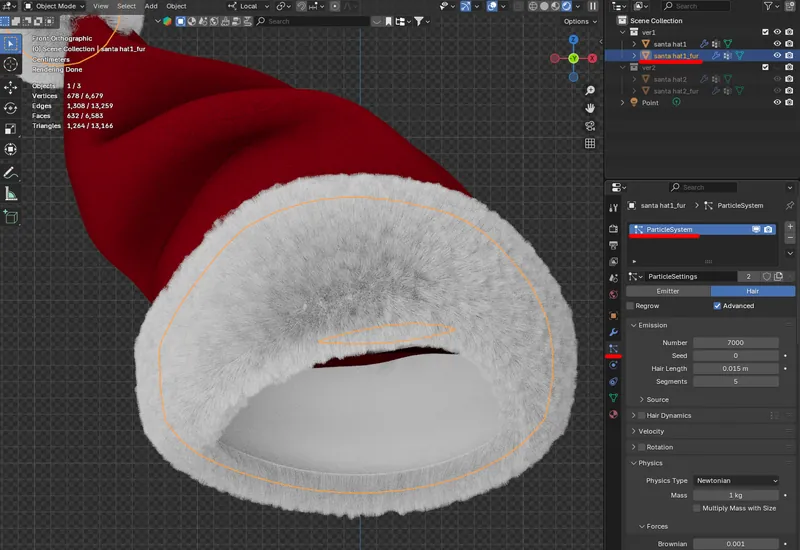Open the viewport Options dropdown
Image resolution: width=800 pixels, height=550 pixels.
click(580, 21)
